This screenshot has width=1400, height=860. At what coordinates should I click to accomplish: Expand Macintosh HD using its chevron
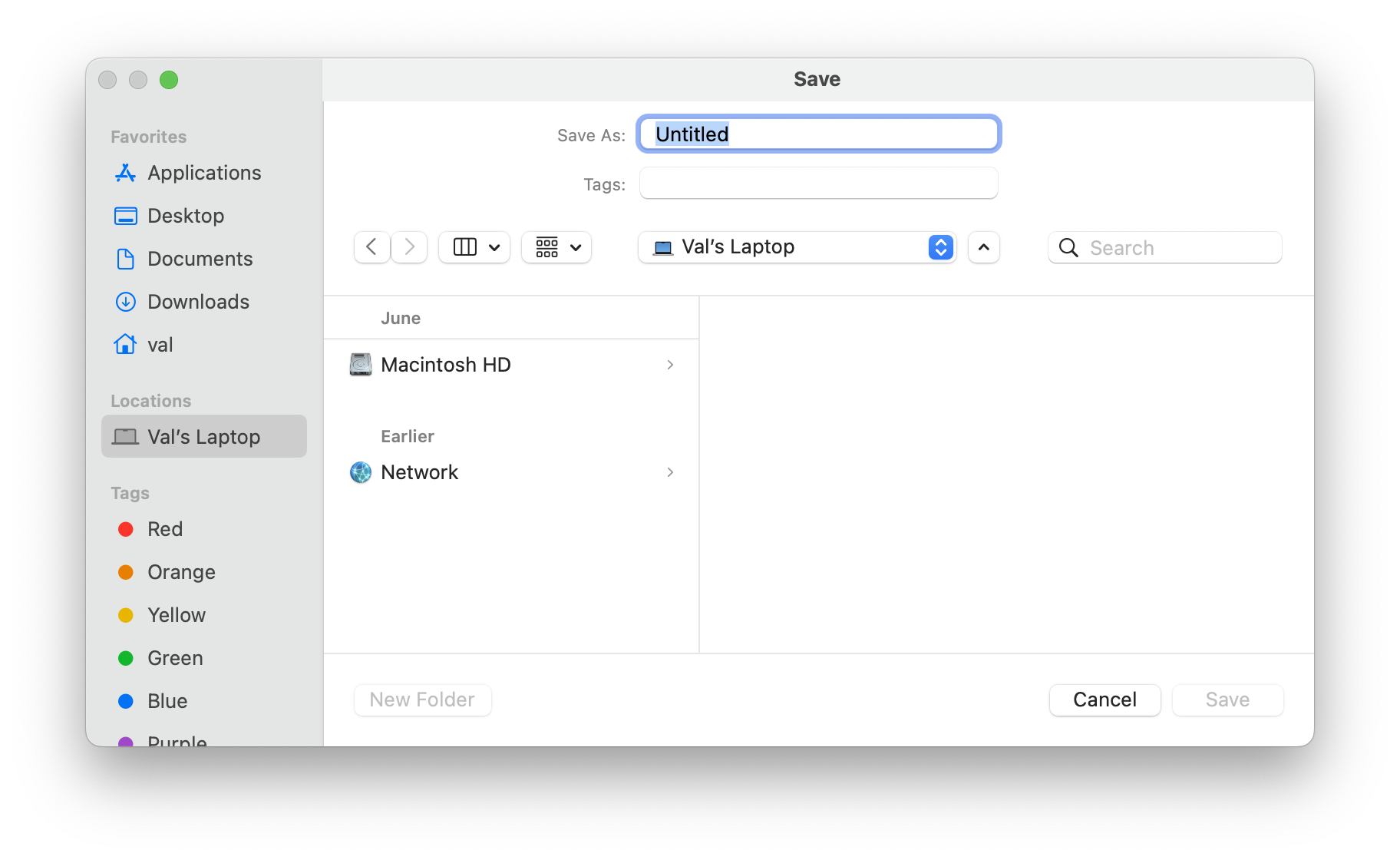[x=669, y=365]
